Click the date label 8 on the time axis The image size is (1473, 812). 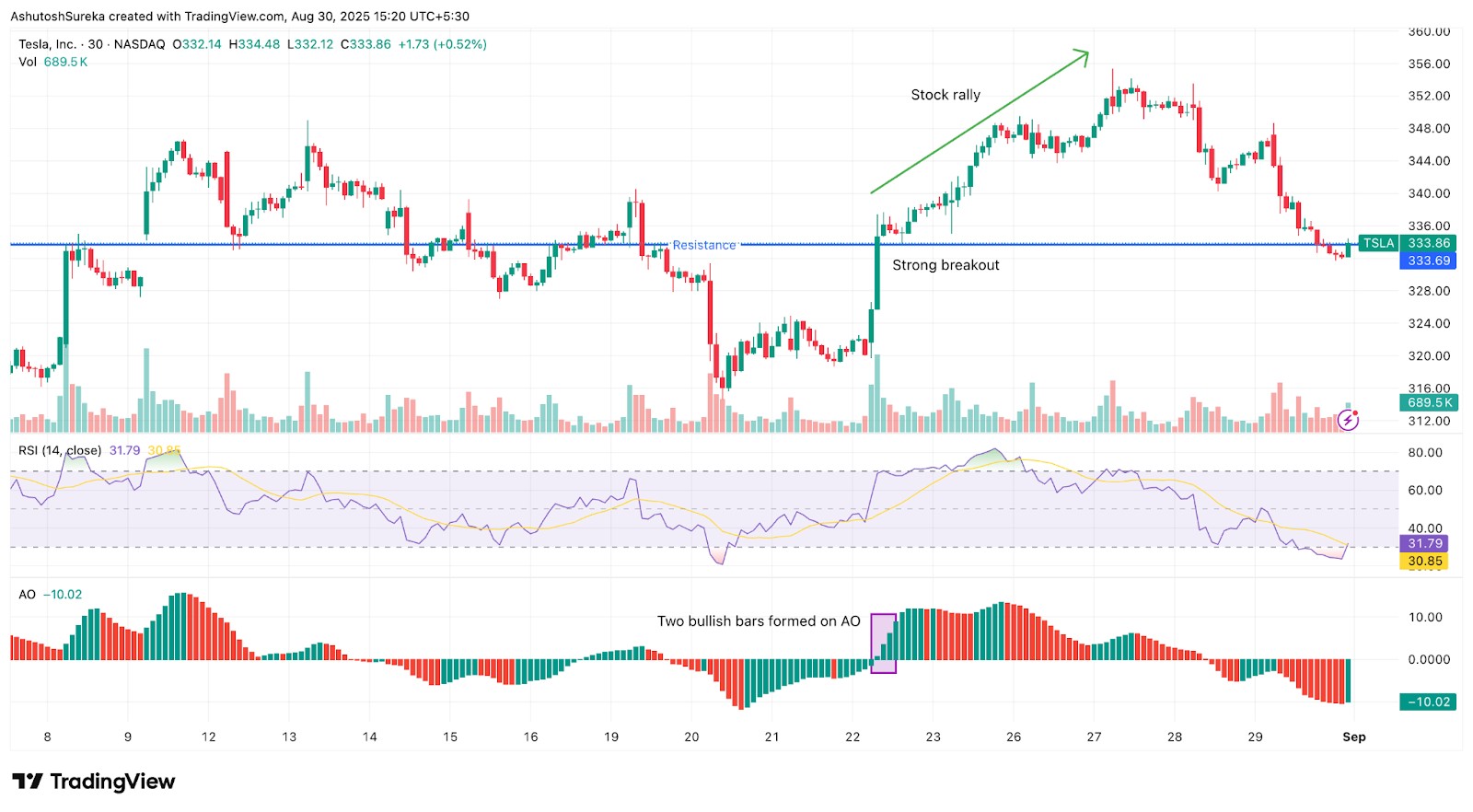pos(48,737)
